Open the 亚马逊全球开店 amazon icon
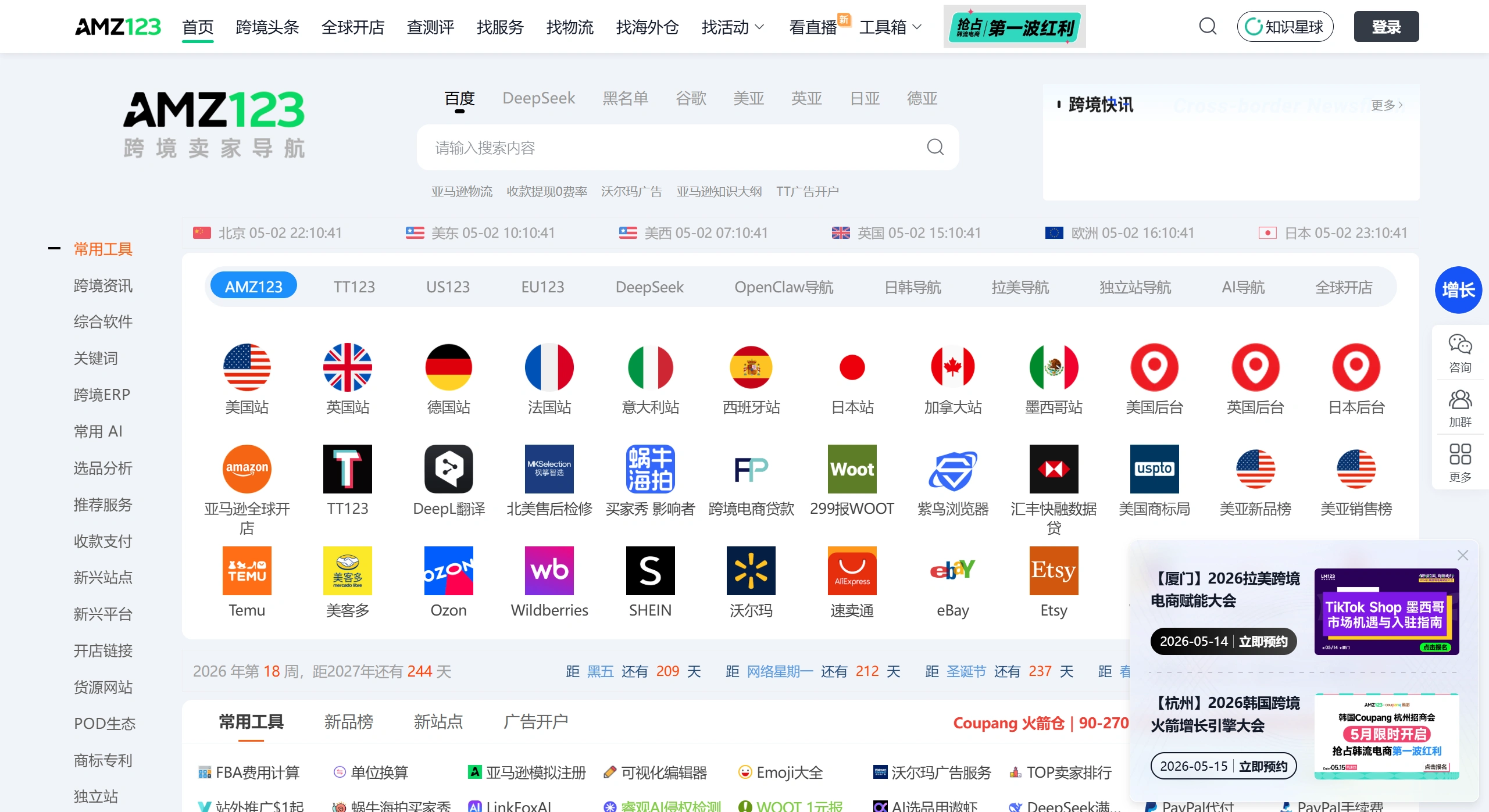Image resolution: width=1489 pixels, height=812 pixels. [247, 469]
